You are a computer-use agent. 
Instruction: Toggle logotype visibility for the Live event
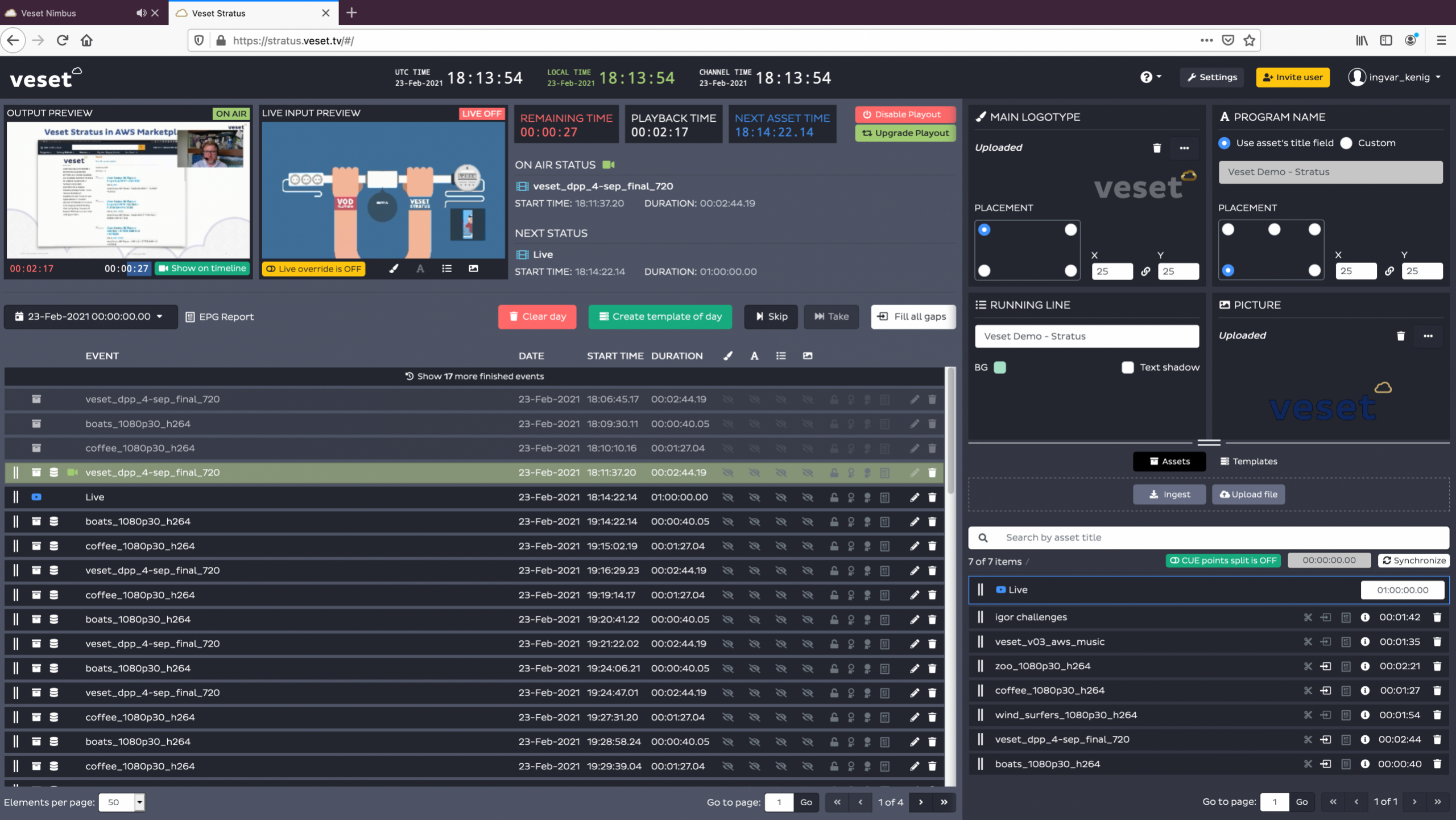coord(727,497)
